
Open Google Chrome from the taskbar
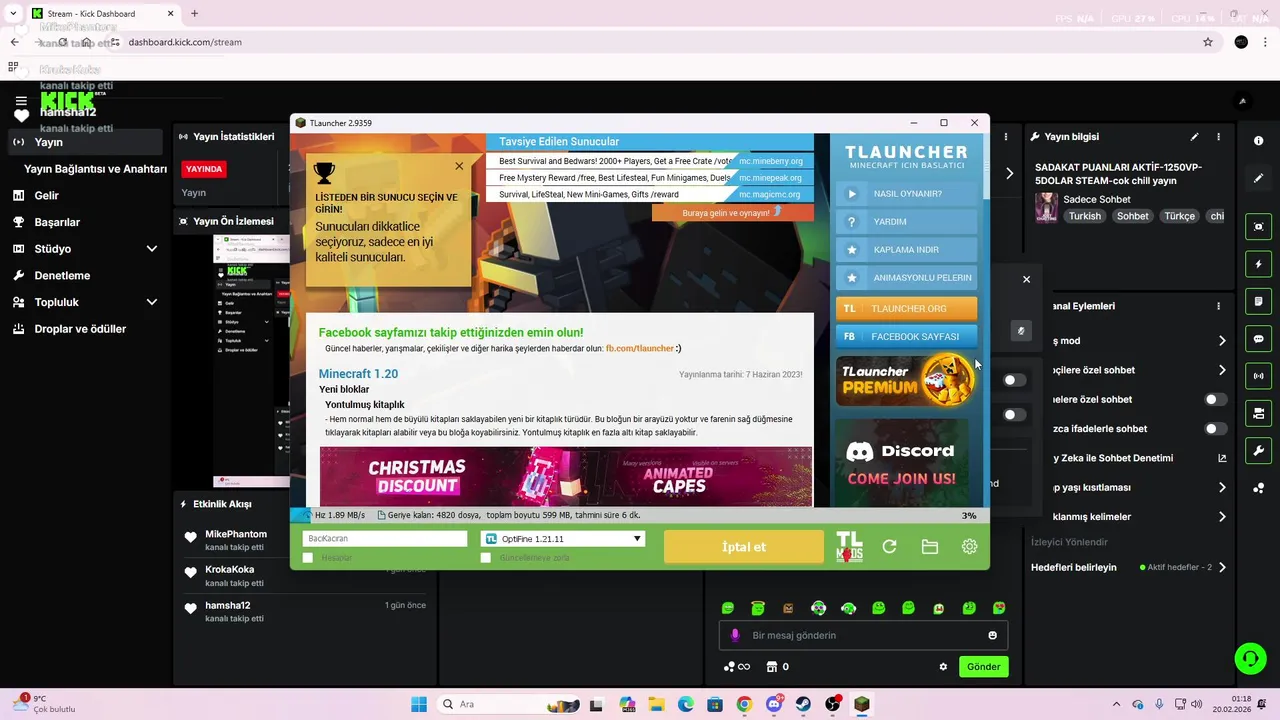click(744, 704)
